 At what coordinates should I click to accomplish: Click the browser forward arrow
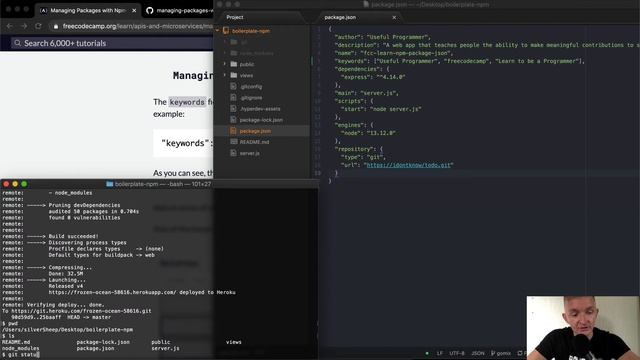pyautogui.click(x=24, y=26)
